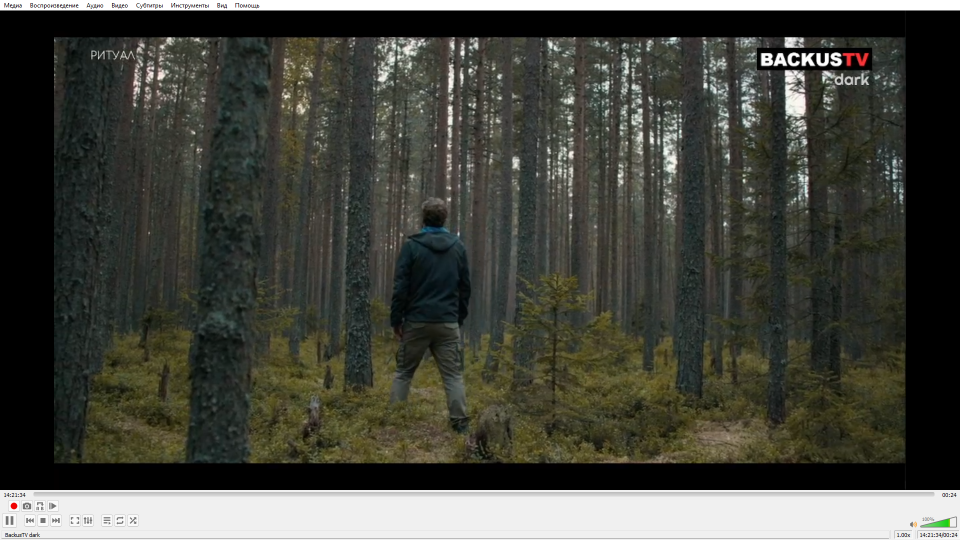Open the Помощь menu
The width and height of the screenshot is (960, 540).
tap(247, 6)
